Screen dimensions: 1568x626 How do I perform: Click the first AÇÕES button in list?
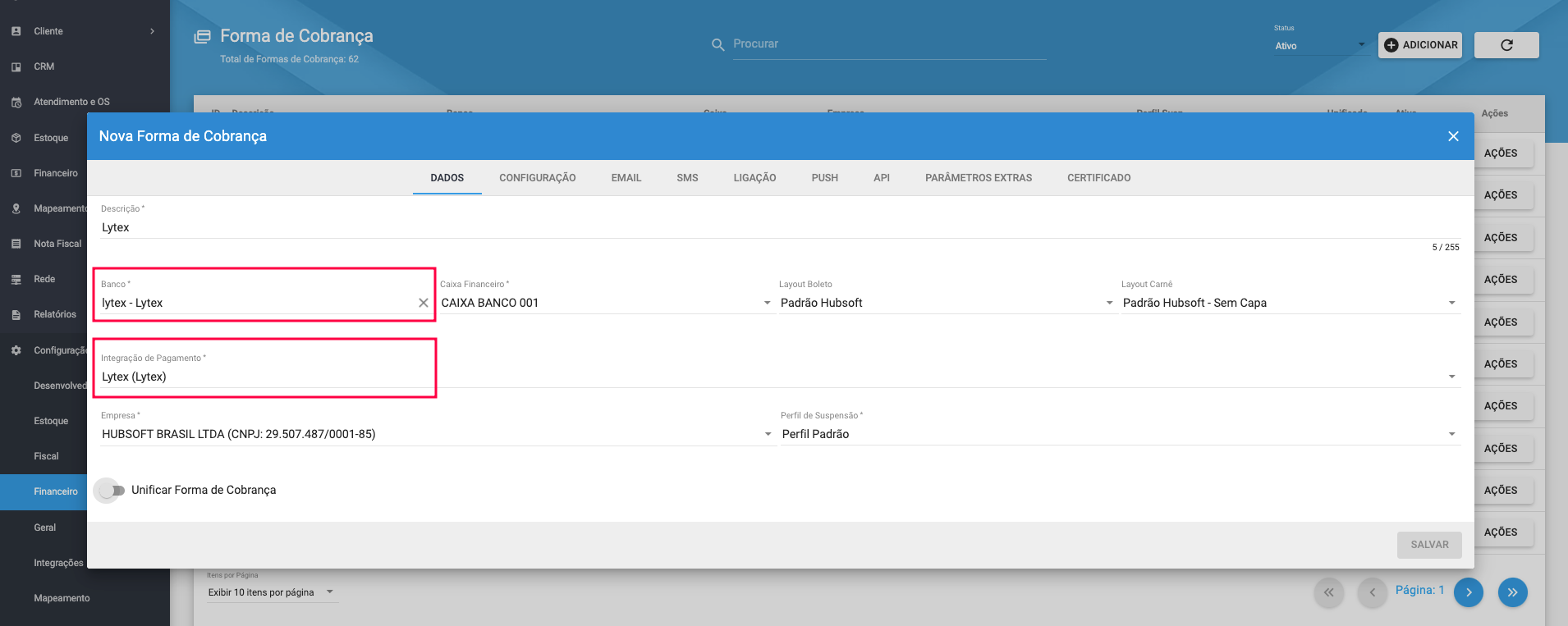click(1501, 153)
